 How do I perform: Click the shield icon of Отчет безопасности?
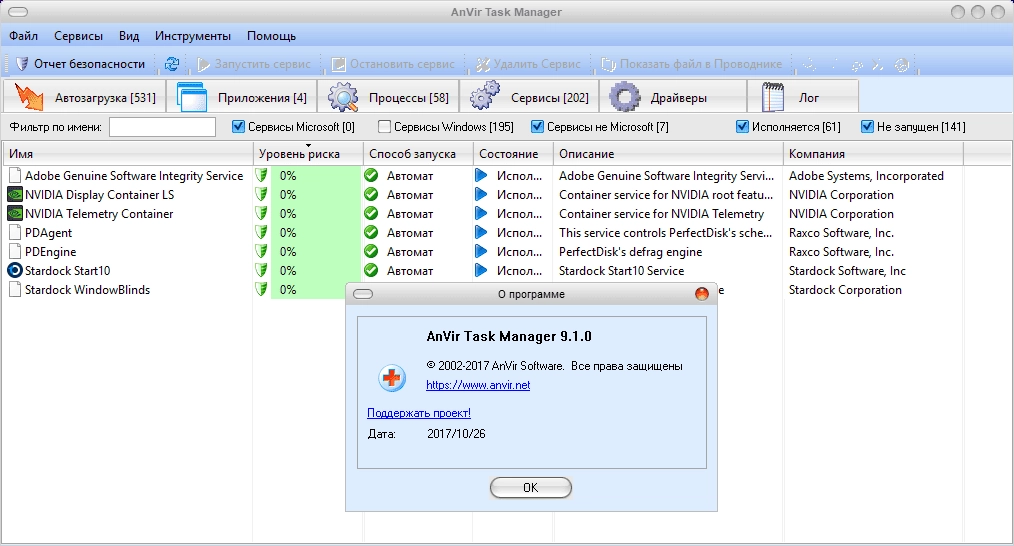click(x=22, y=64)
